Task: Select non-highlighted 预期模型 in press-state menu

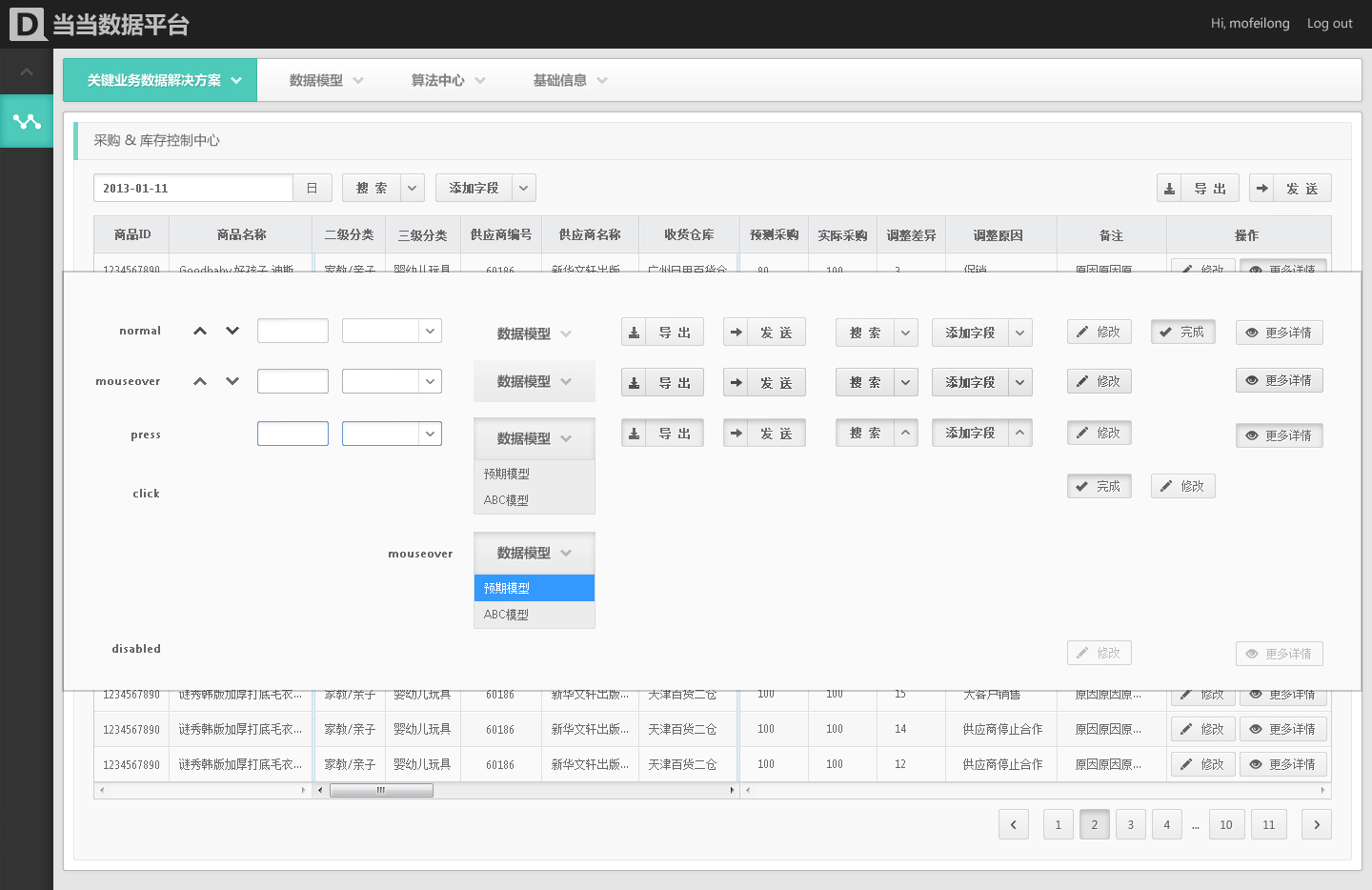Action: coord(535,474)
